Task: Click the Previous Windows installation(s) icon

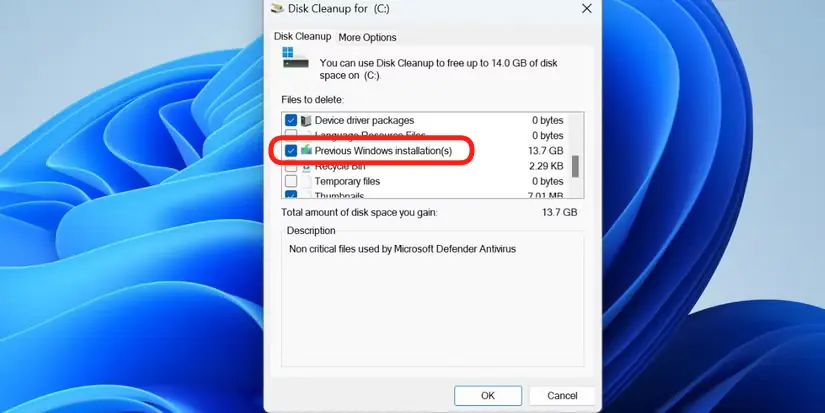Action: (x=306, y=151)
